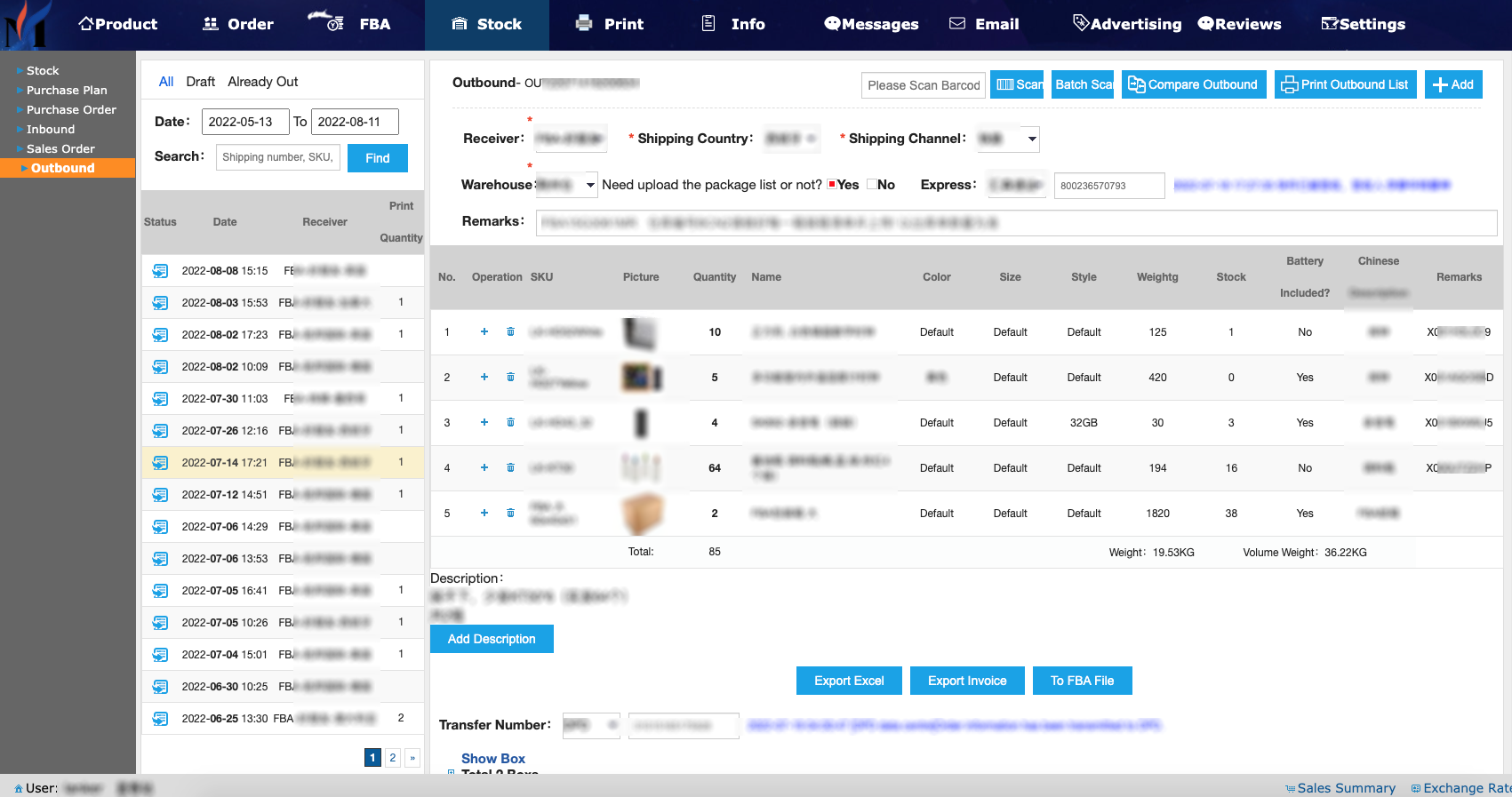
Task: Click print icon for 2022-06-25 13:30 entry
Action: 160,719
